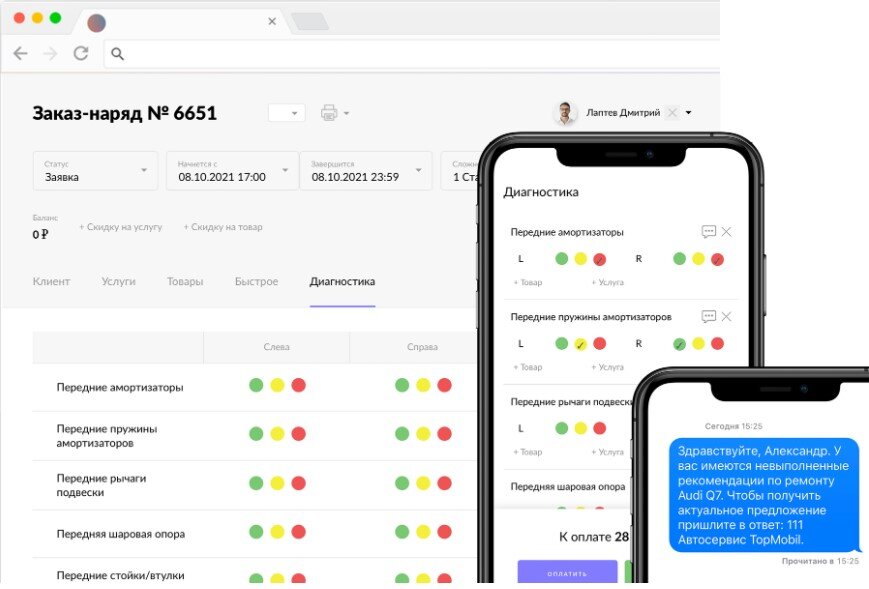Open comment icon for Передние пружины амортизаторов on phone
Screen dimensions: 869x589
[708, 316]
